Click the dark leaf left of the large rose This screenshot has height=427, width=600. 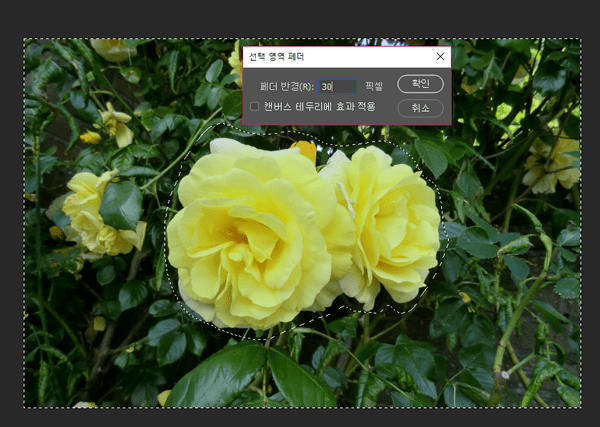point(122,205)
